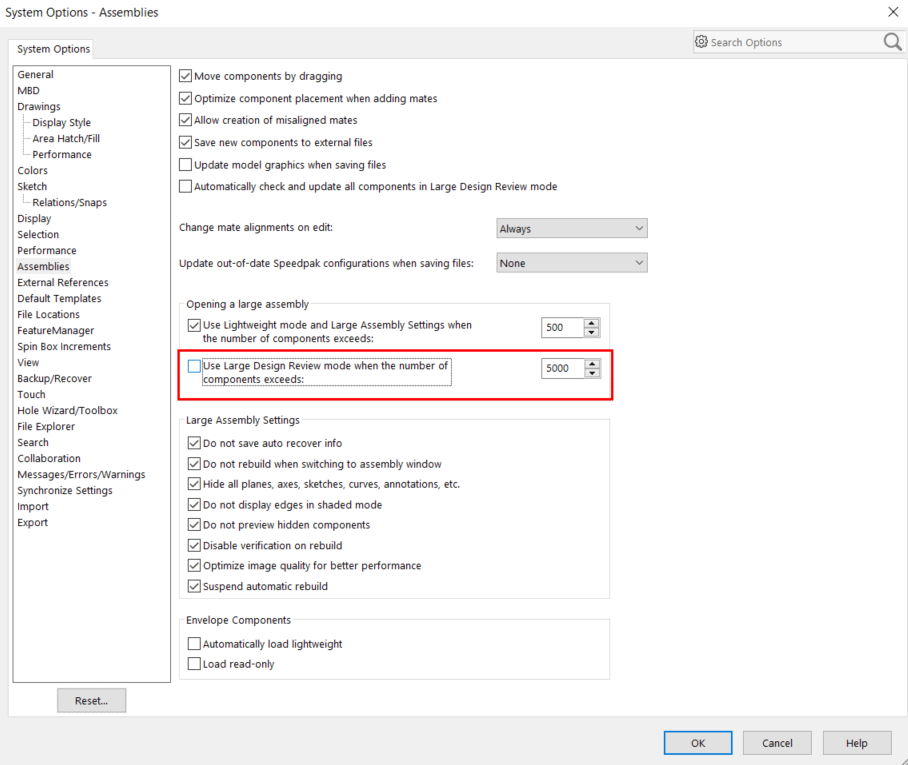Open Messages/Errors/Warnings options
Viewport: 908px width, 765px height.
pyautogui.click(x=81, y=474)
